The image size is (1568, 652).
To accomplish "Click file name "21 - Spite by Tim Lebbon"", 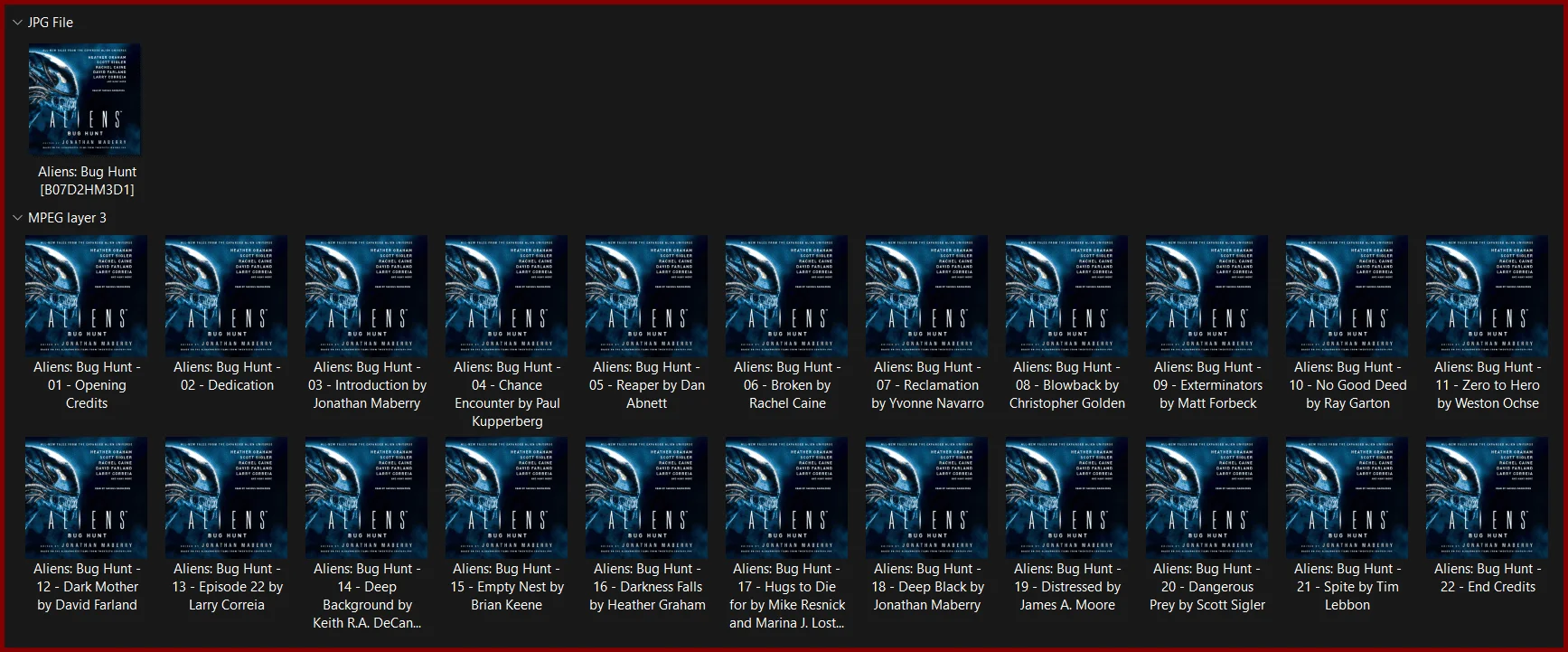I will (1347, 587).
